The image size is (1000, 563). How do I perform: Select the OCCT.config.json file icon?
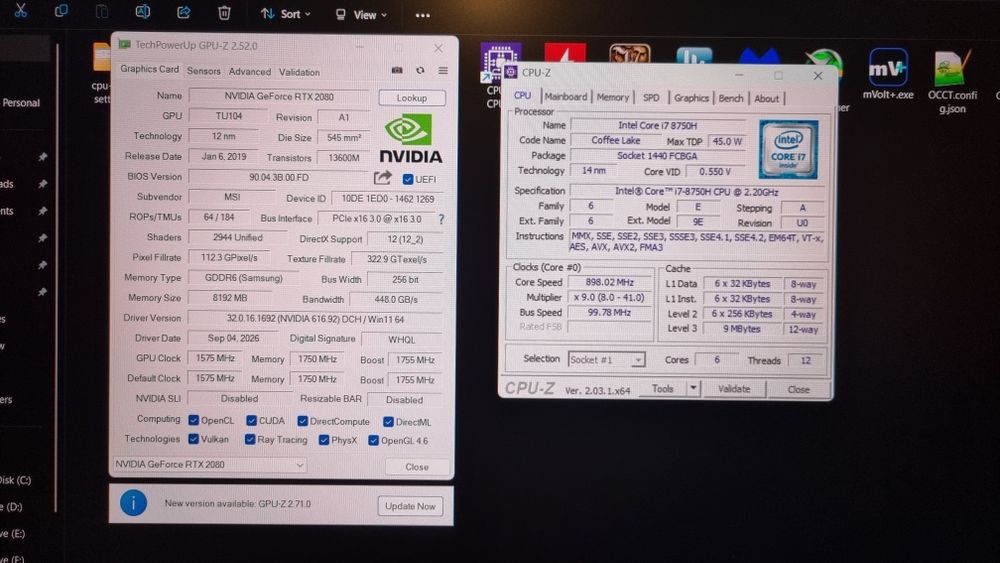point(952,82)
